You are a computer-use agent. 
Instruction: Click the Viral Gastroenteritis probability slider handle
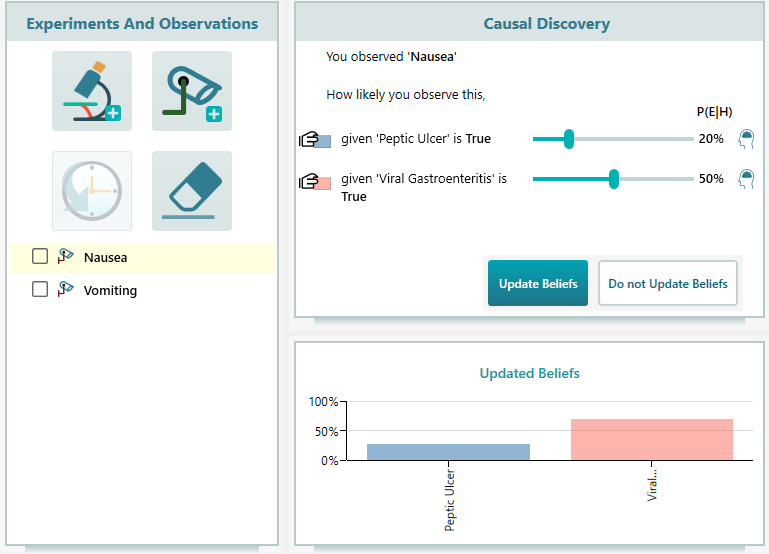pos(614,179)
